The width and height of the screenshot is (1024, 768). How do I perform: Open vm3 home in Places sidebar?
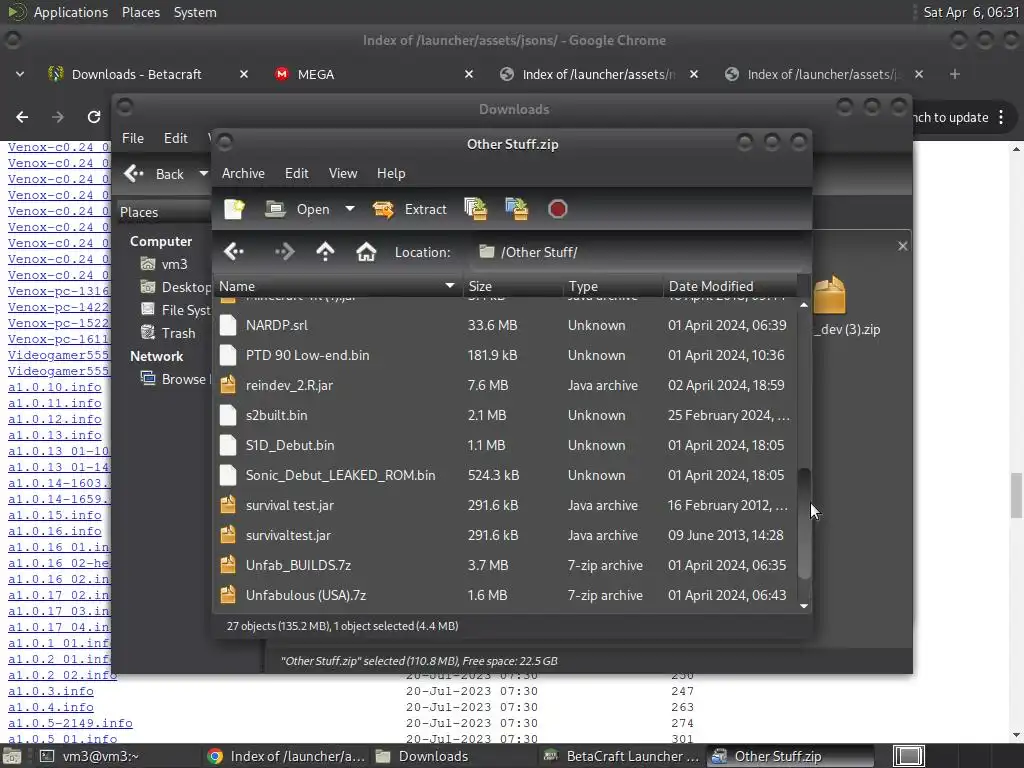point(165,264)
